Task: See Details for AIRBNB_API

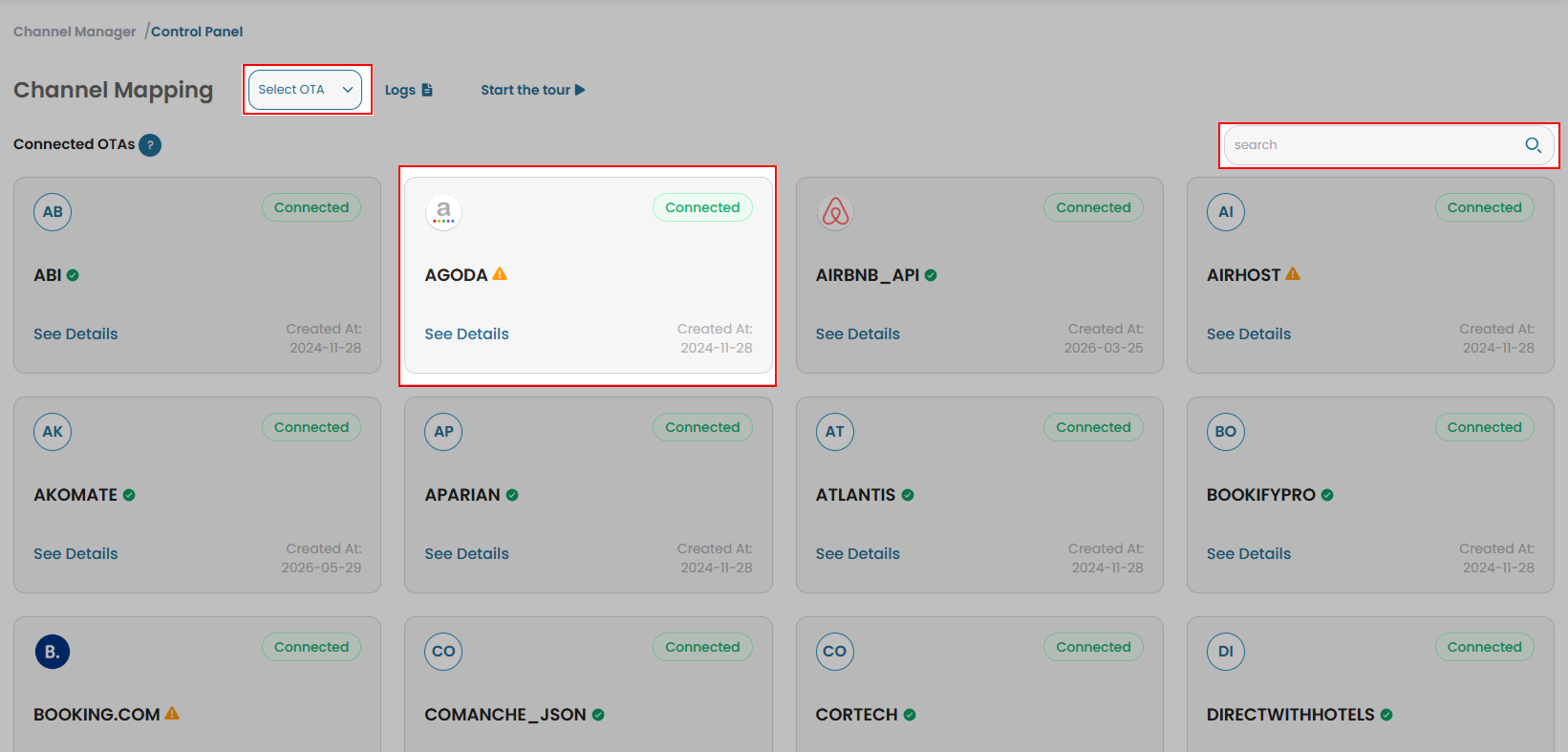Action: click(x=858, y=334)
